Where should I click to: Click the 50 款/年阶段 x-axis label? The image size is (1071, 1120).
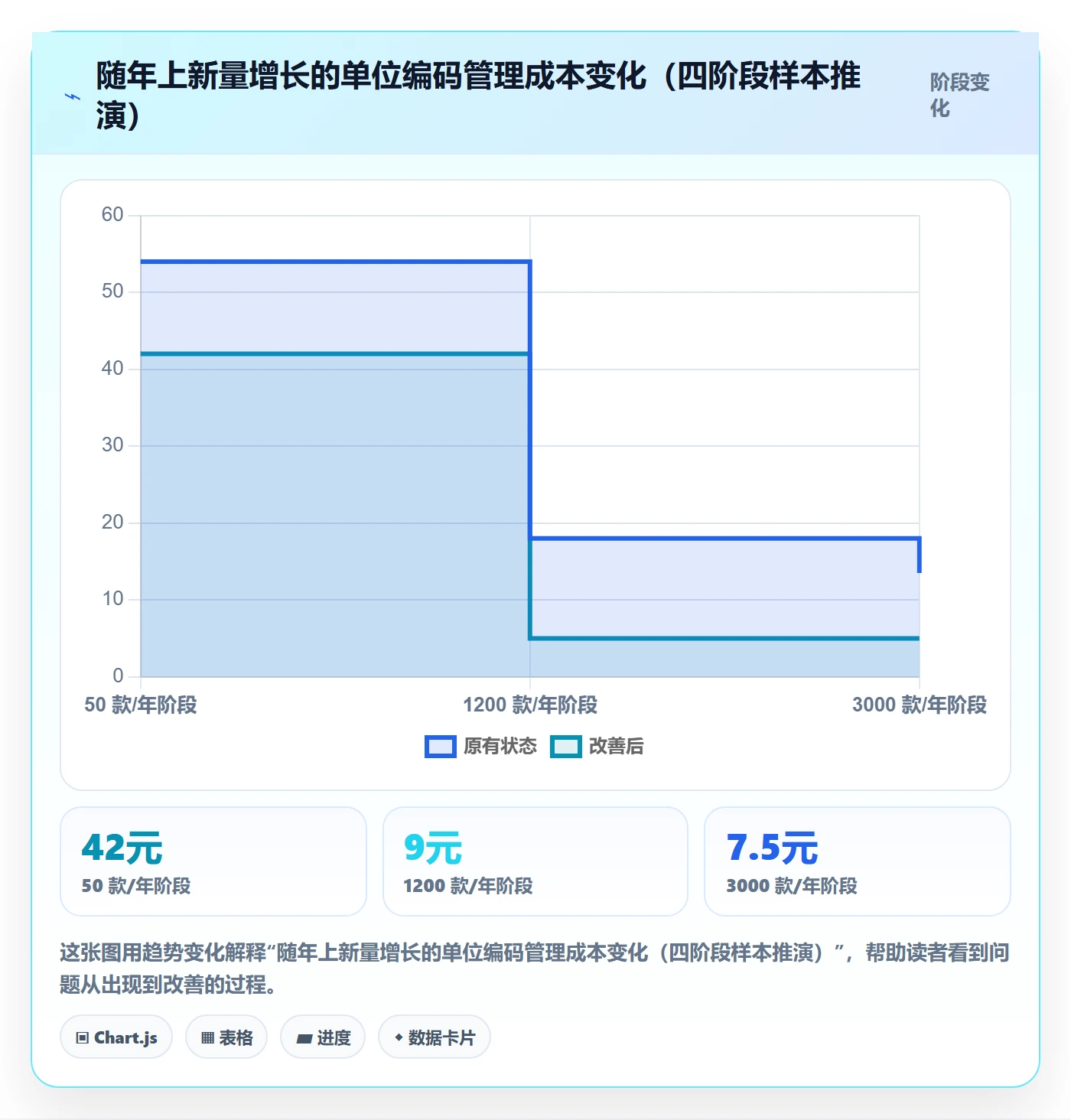coord(141,705)
